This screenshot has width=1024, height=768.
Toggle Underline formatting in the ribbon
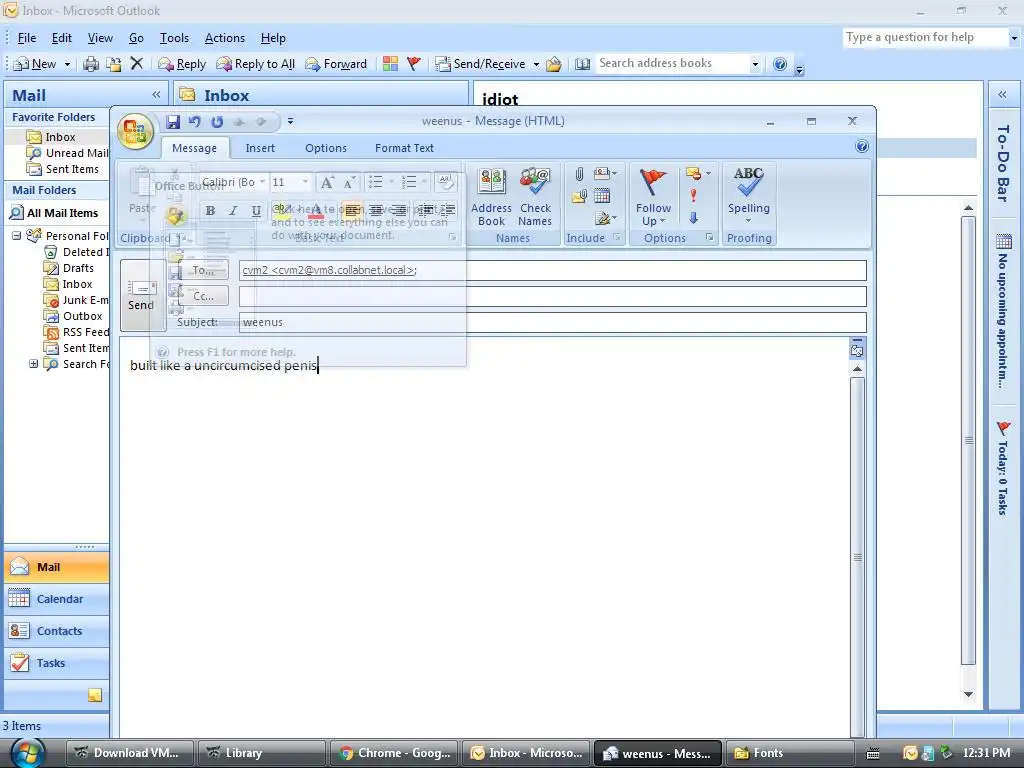pyautogui.click(x=256, y=210)
